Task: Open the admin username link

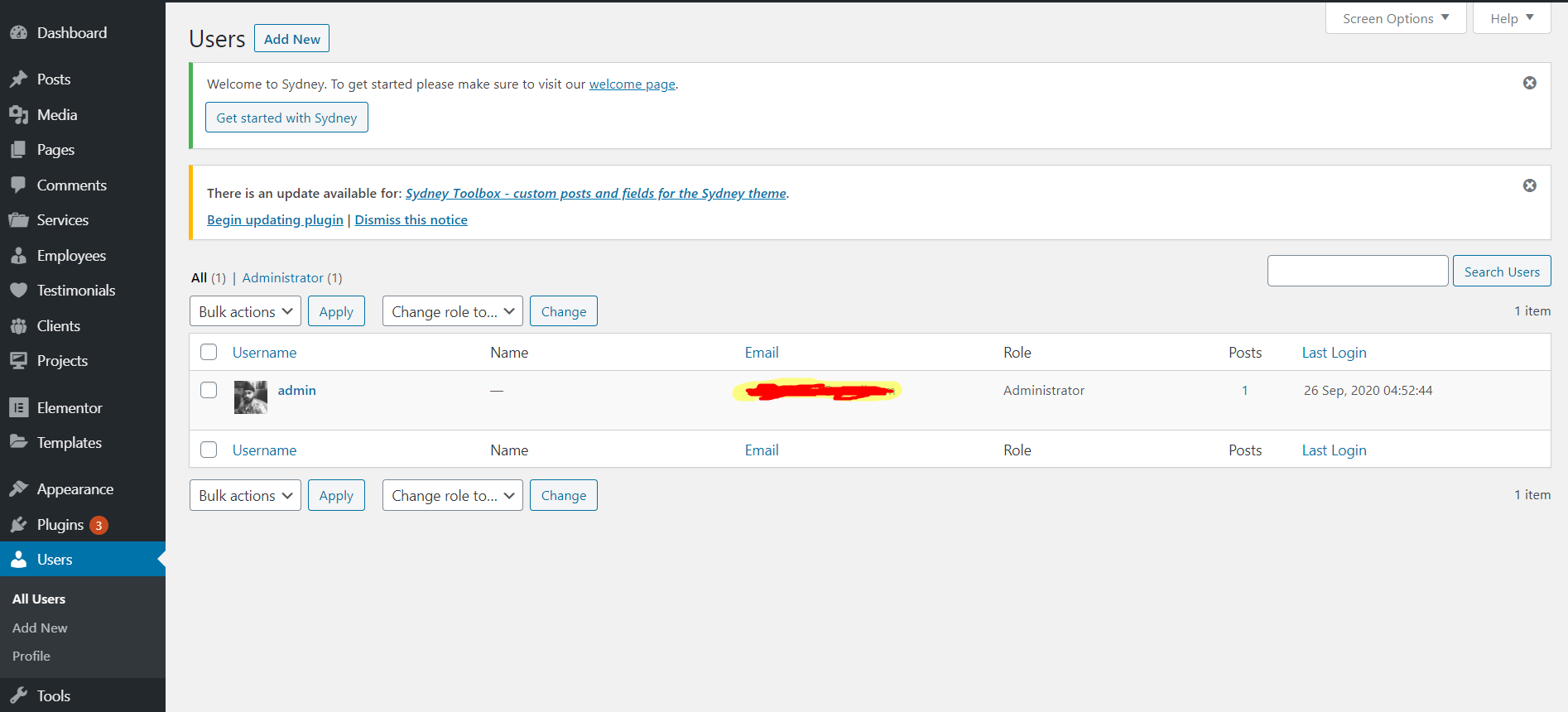Action: click(297, 391)
